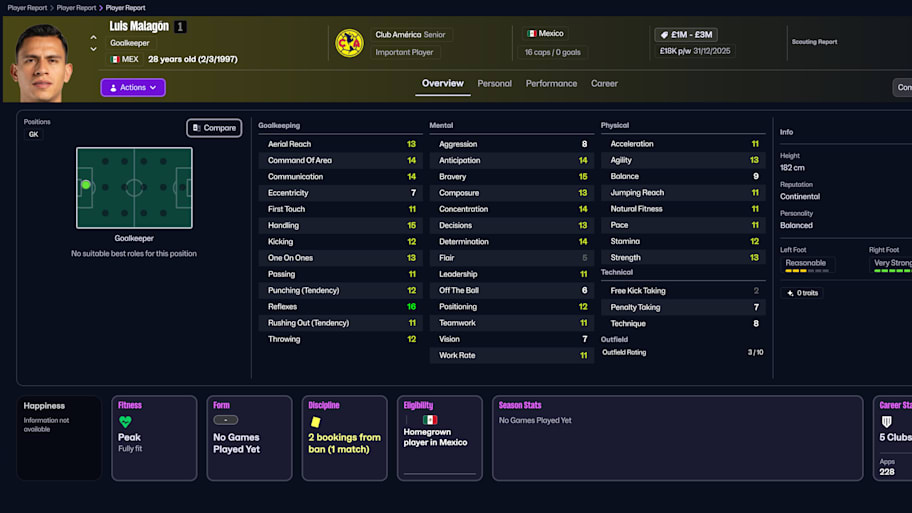Click the Mexico flag in the national team box

(x=532, y=34)
